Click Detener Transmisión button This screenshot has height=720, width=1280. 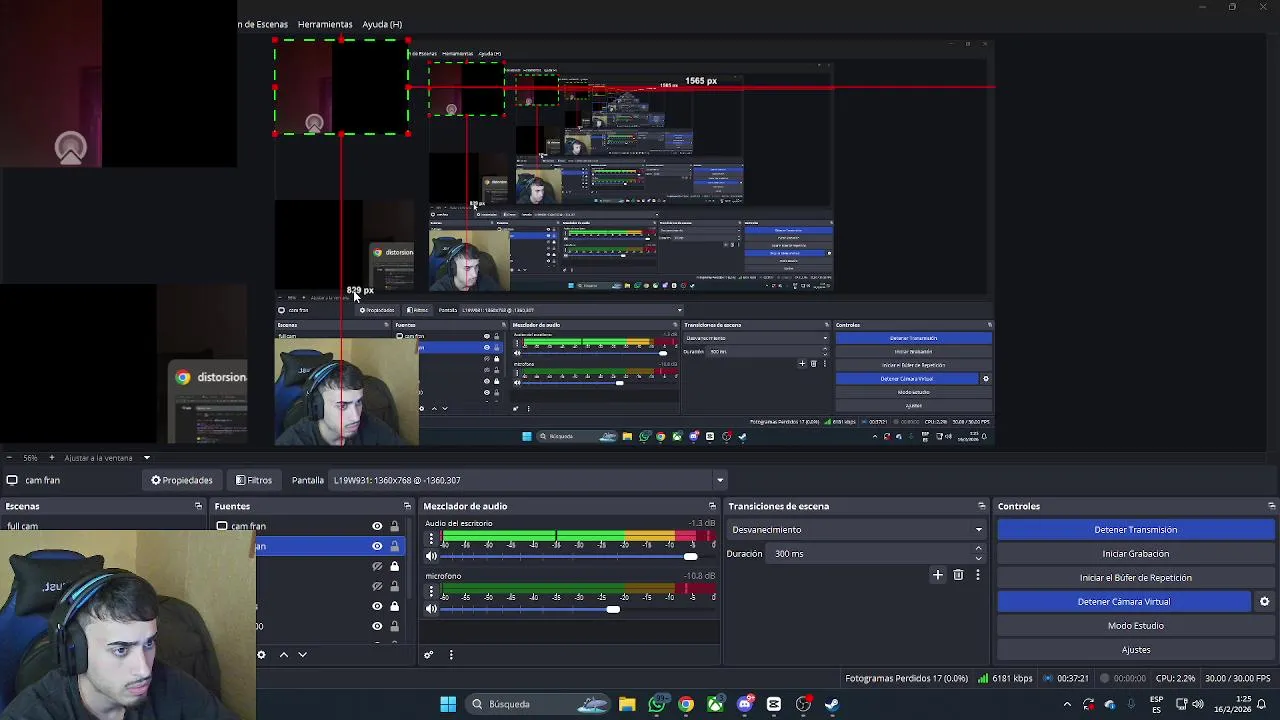click(1135, 530)
